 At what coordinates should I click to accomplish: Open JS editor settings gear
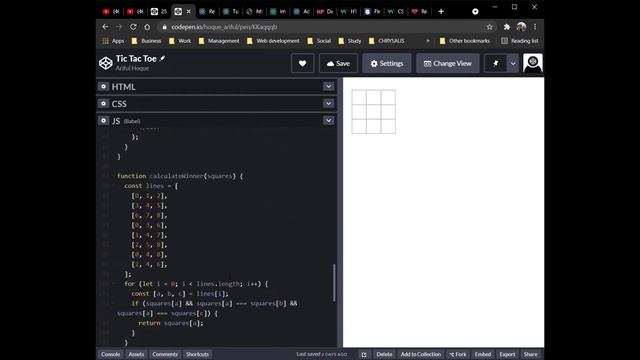(x=103, y=121)
